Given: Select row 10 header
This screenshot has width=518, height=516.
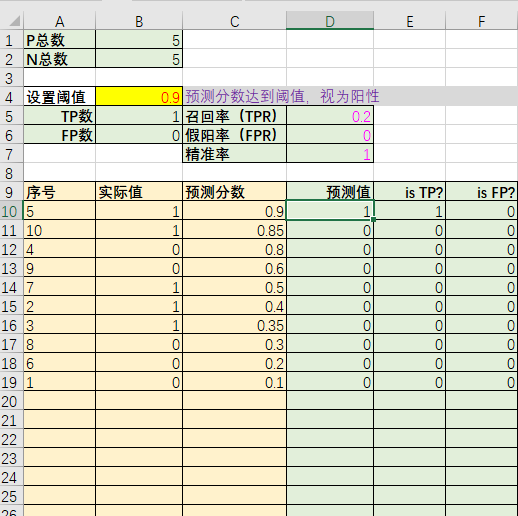Looking at the screenshot, I should tap(11, 211).
